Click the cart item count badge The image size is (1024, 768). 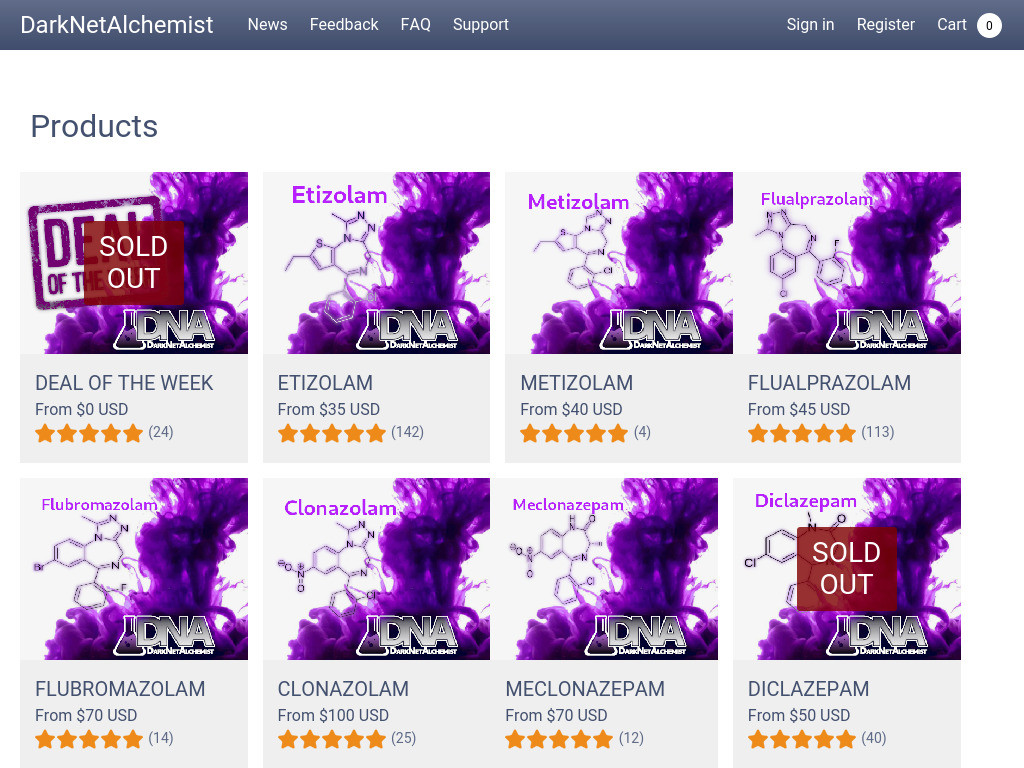coord(989,25)
